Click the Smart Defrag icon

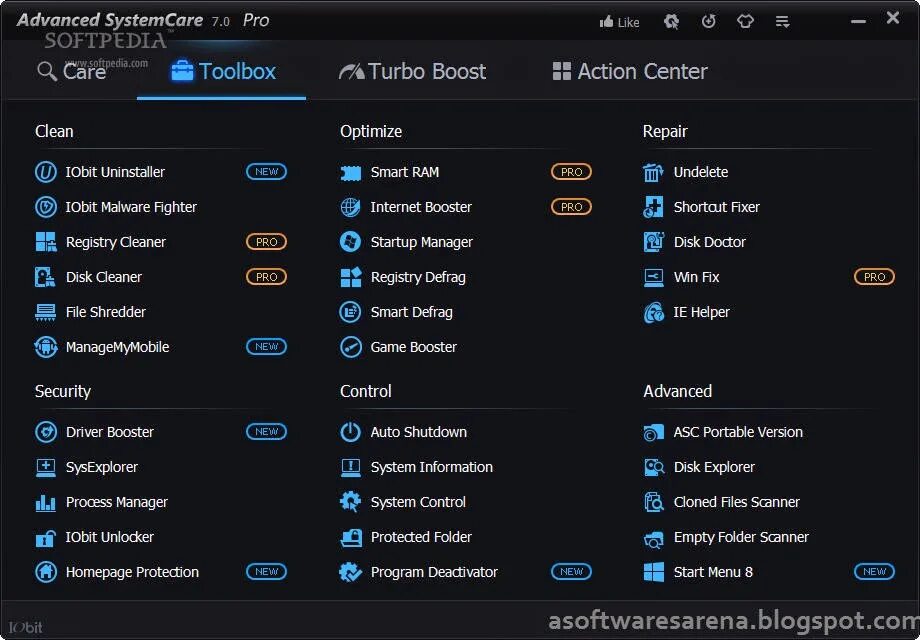coord(351,312)
